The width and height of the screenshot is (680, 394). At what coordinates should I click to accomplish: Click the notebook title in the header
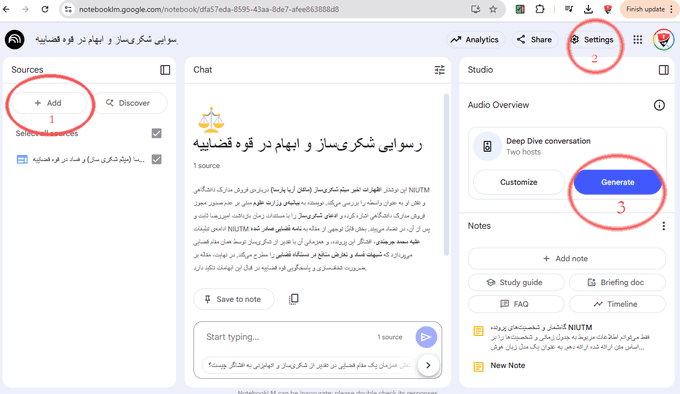[106, 39]
